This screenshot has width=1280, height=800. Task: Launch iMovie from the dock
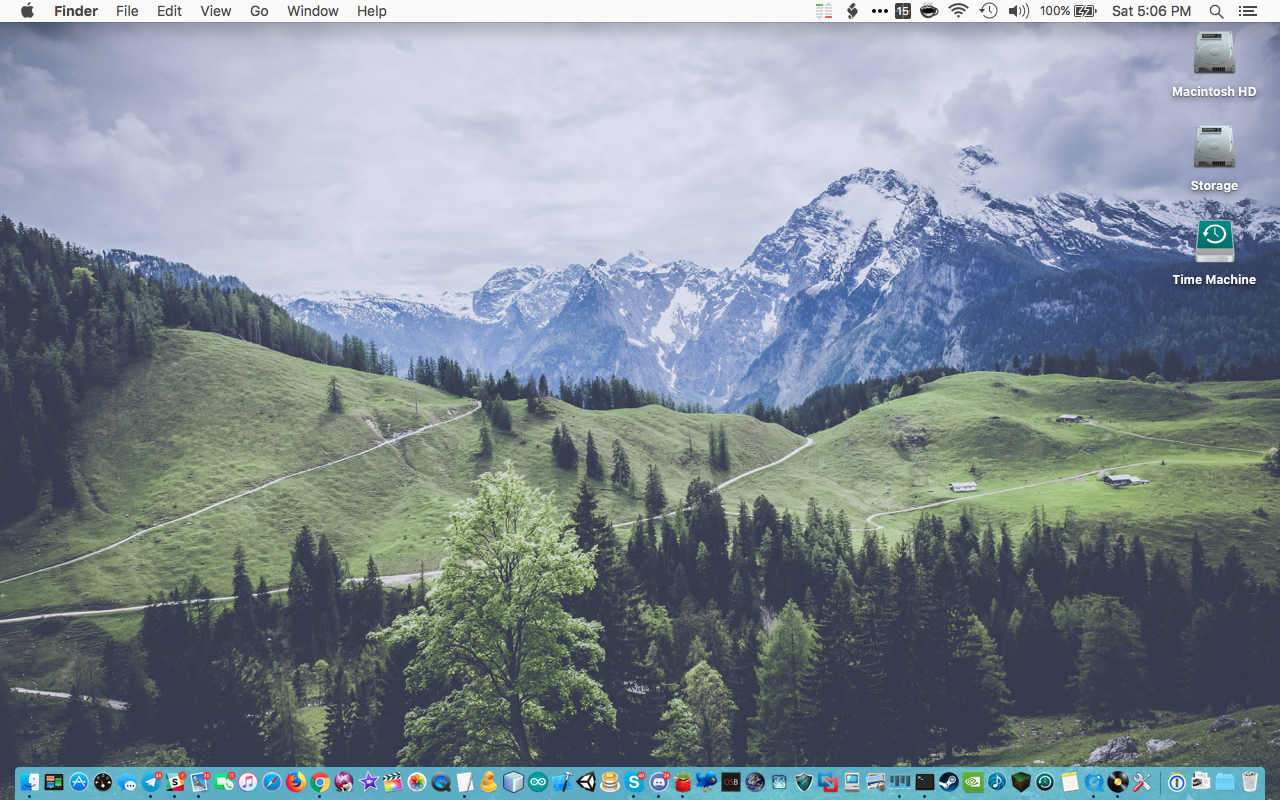point(369,782)
